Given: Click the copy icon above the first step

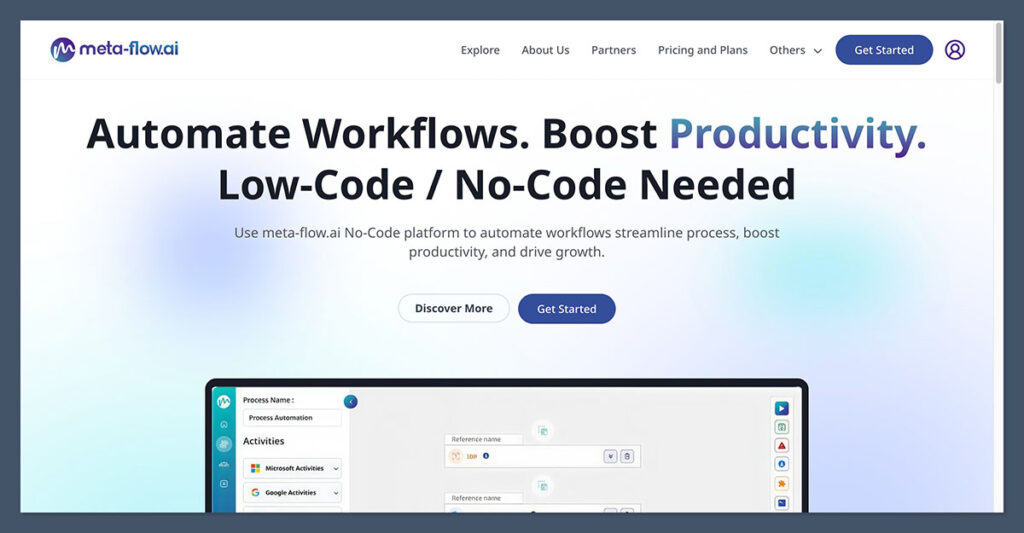Looking at the screenshot, I should coord(542,430).
